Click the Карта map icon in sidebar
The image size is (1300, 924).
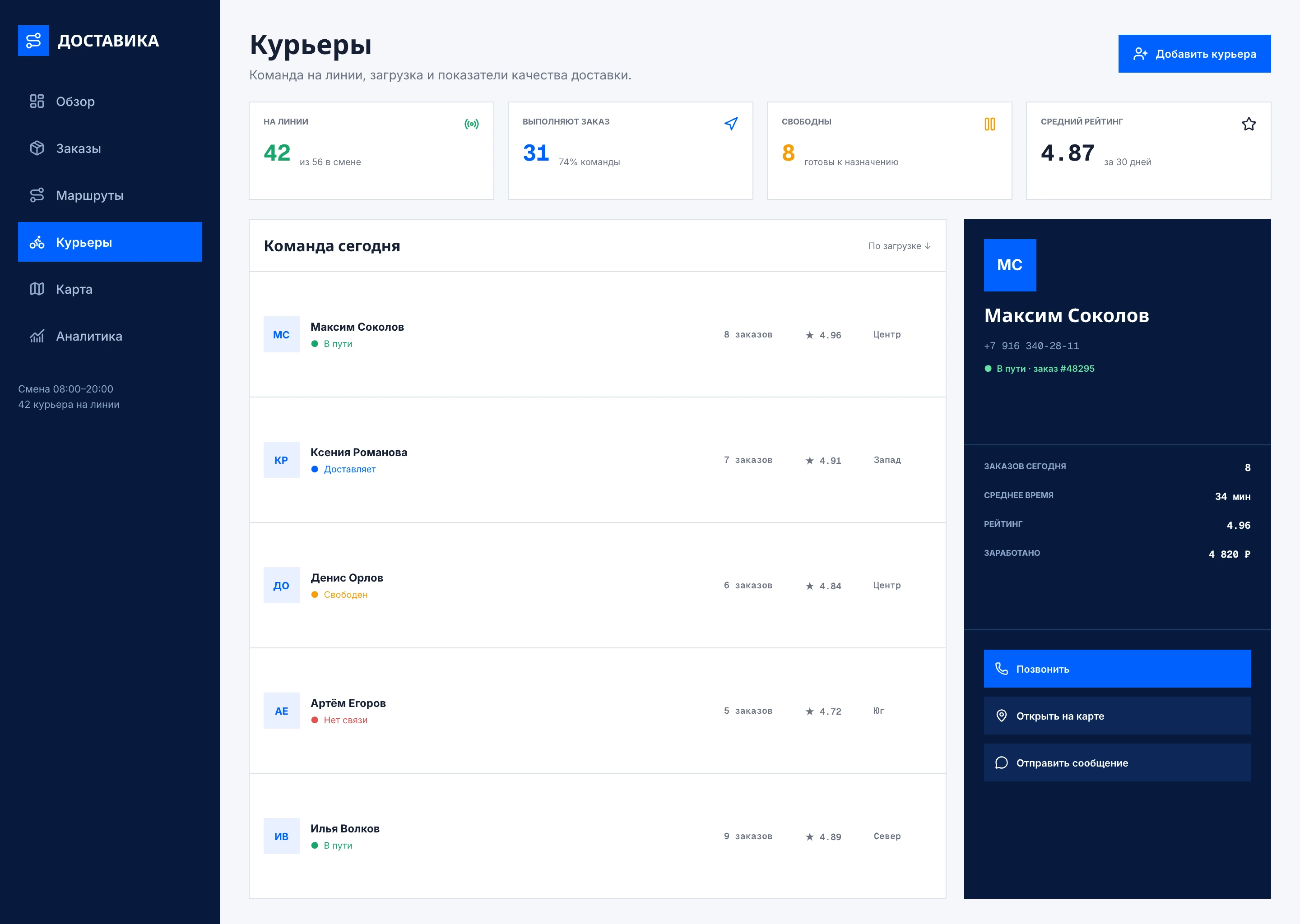coord(37,289)
